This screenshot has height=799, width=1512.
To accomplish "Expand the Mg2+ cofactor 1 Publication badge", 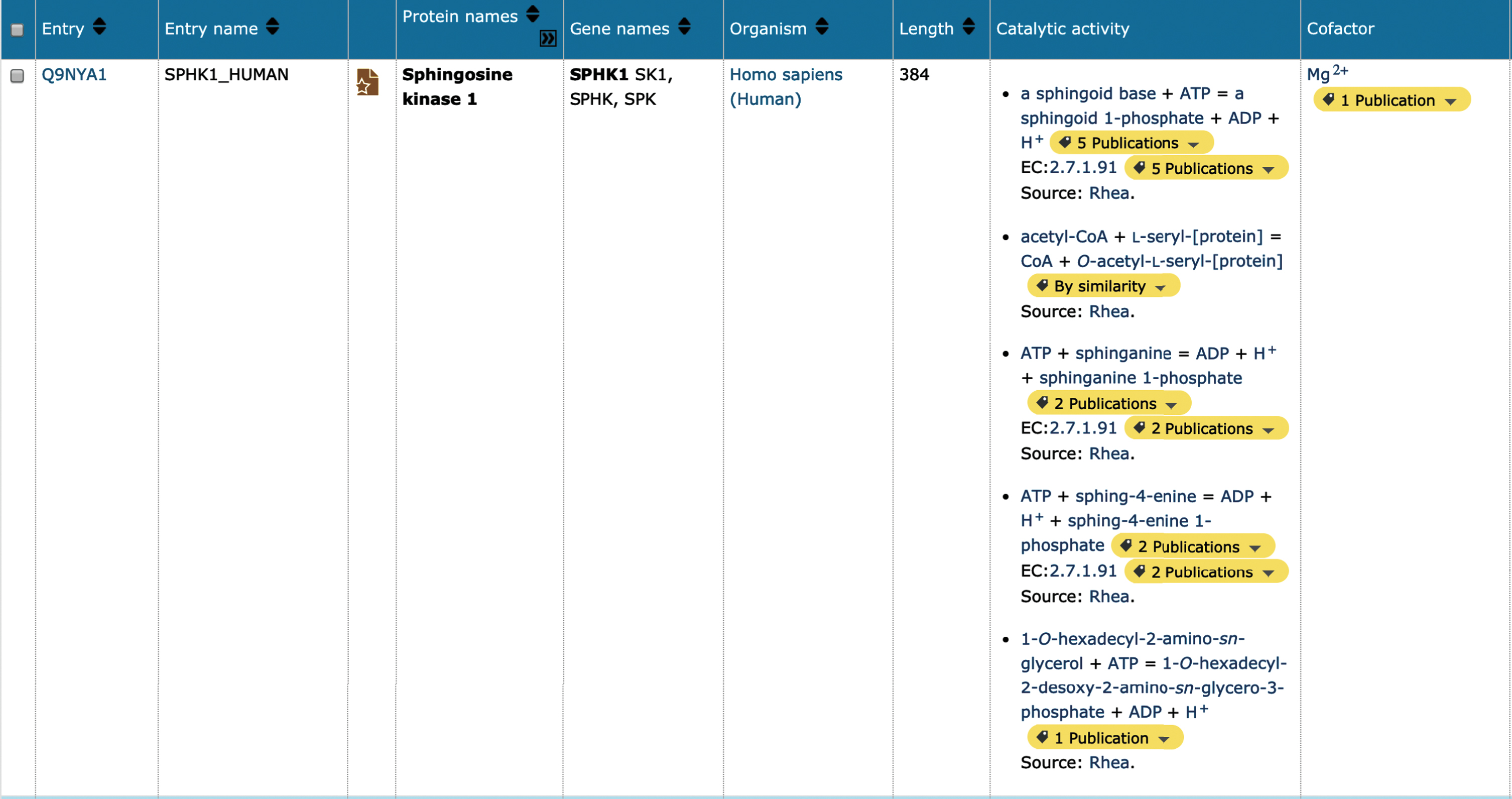I will [x=1392, y=100].
